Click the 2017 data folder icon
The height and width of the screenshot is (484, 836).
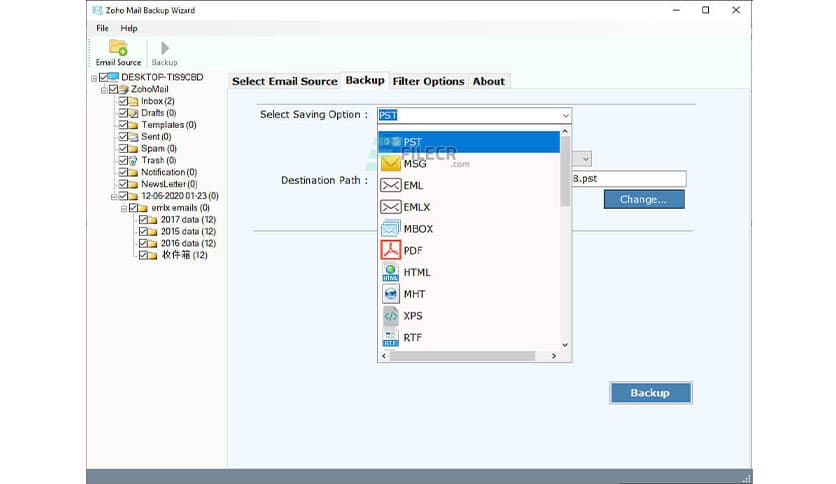[152, 220]
